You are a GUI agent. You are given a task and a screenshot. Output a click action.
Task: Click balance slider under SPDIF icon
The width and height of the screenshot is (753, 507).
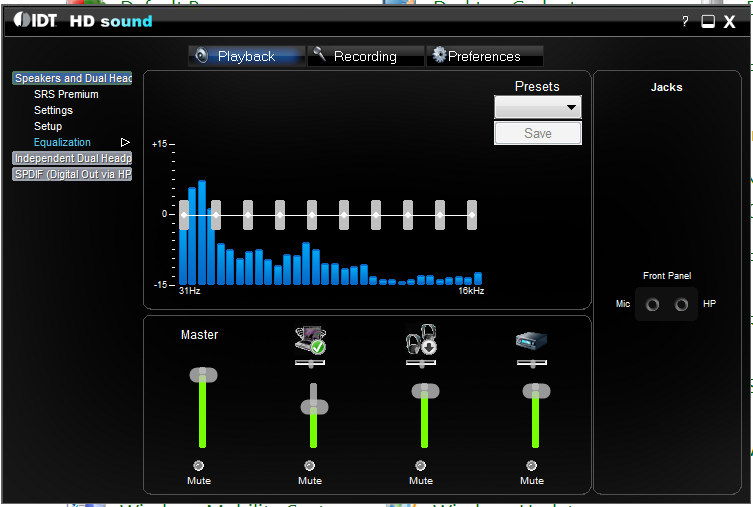tap(532, 363)
